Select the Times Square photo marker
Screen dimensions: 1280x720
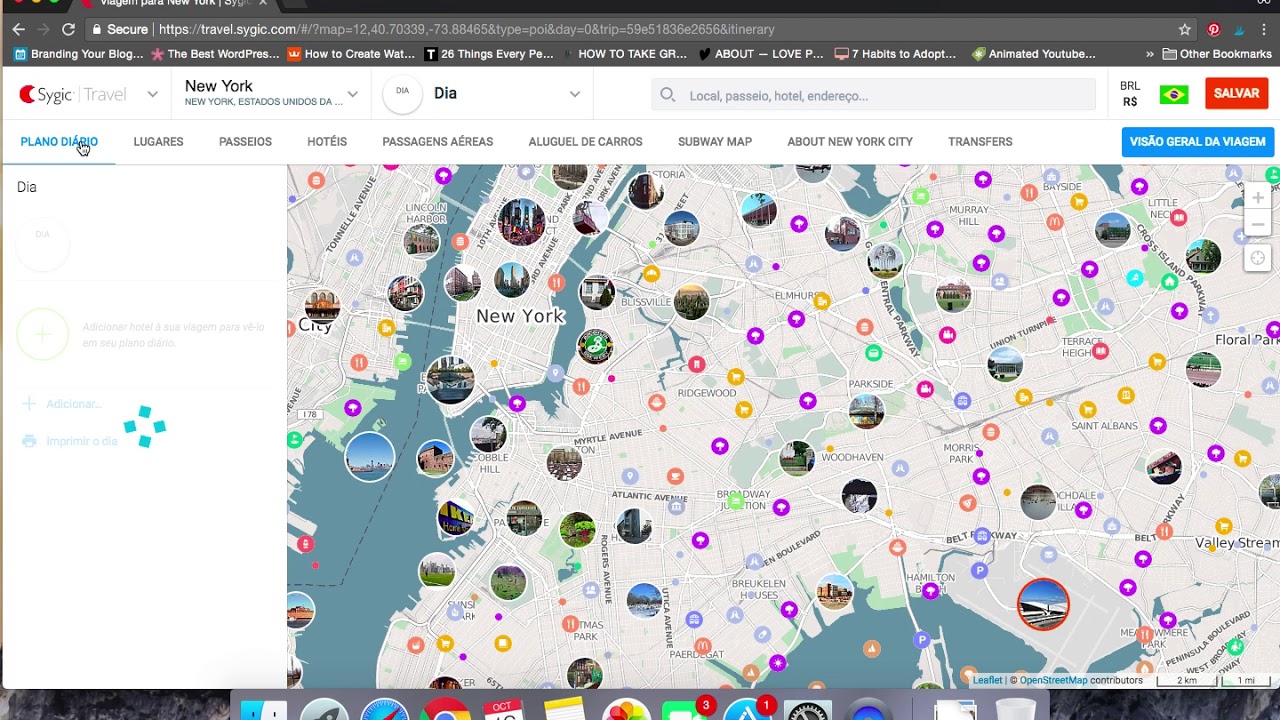tap(522, 221)
